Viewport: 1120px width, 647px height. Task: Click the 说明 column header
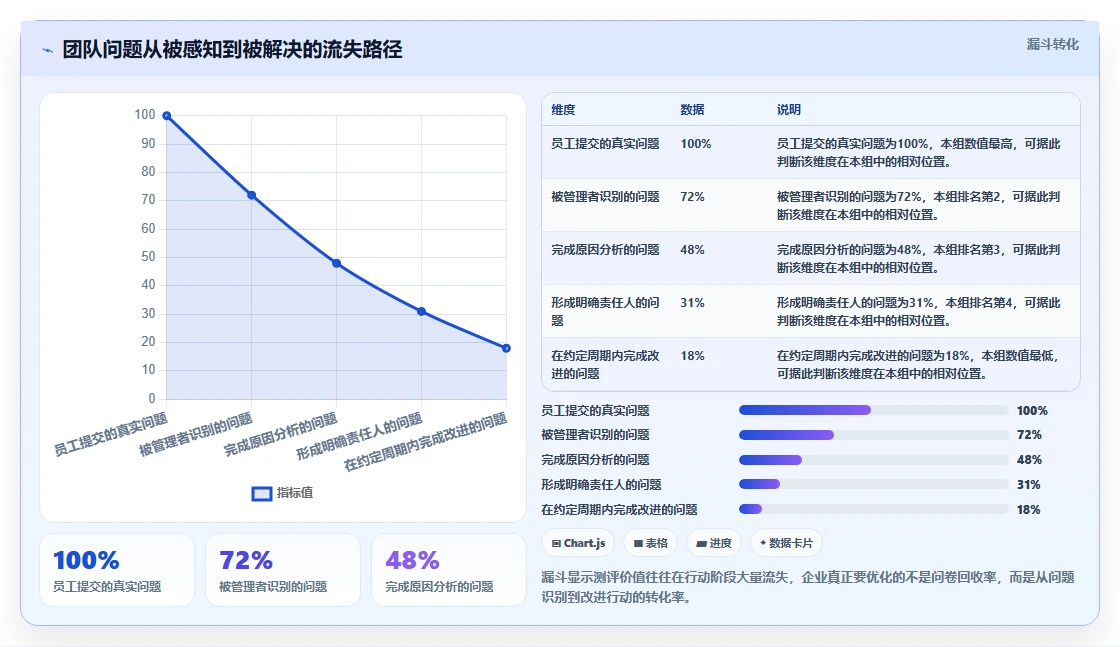789,110
